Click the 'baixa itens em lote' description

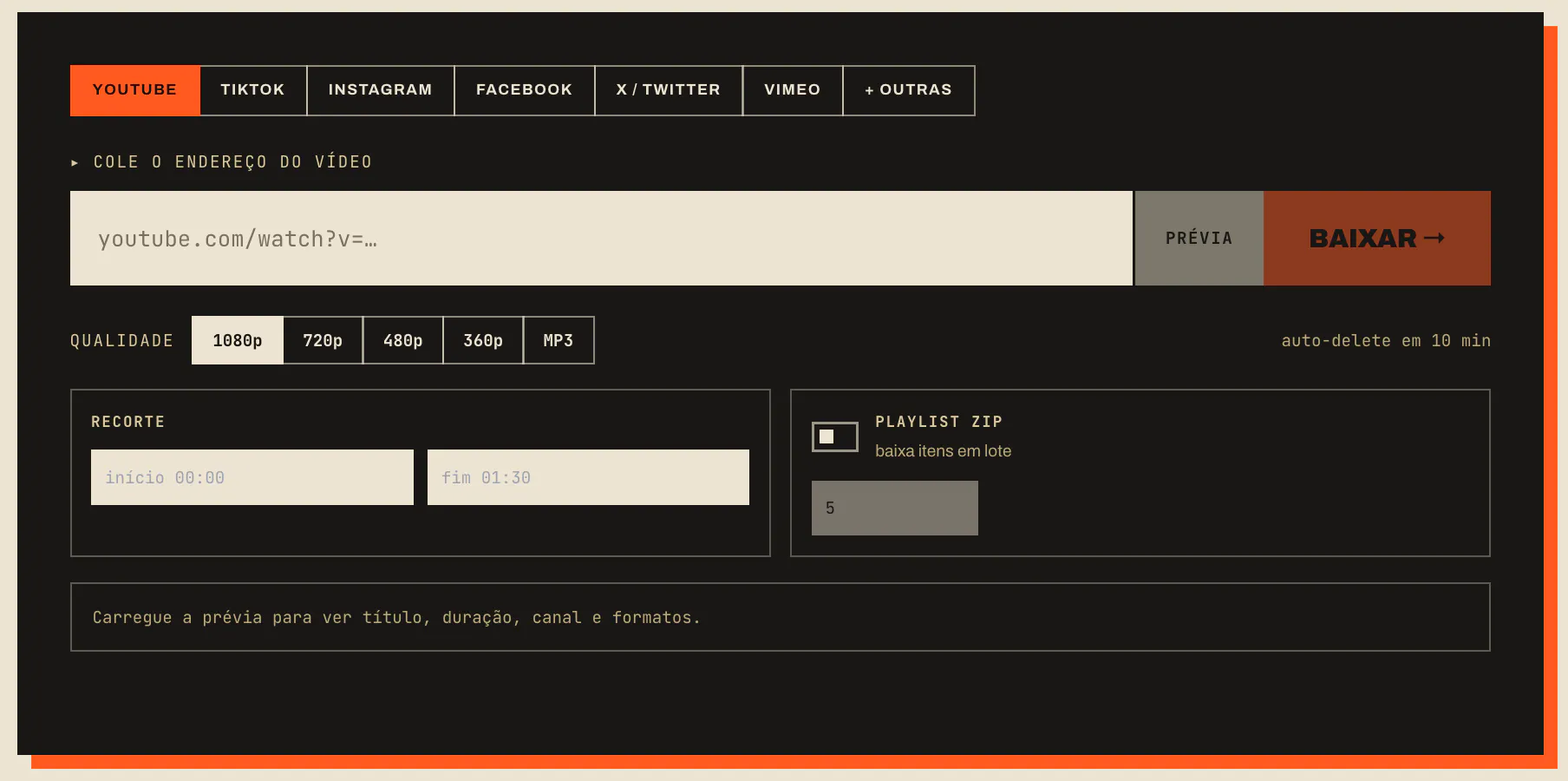point(943,451)
